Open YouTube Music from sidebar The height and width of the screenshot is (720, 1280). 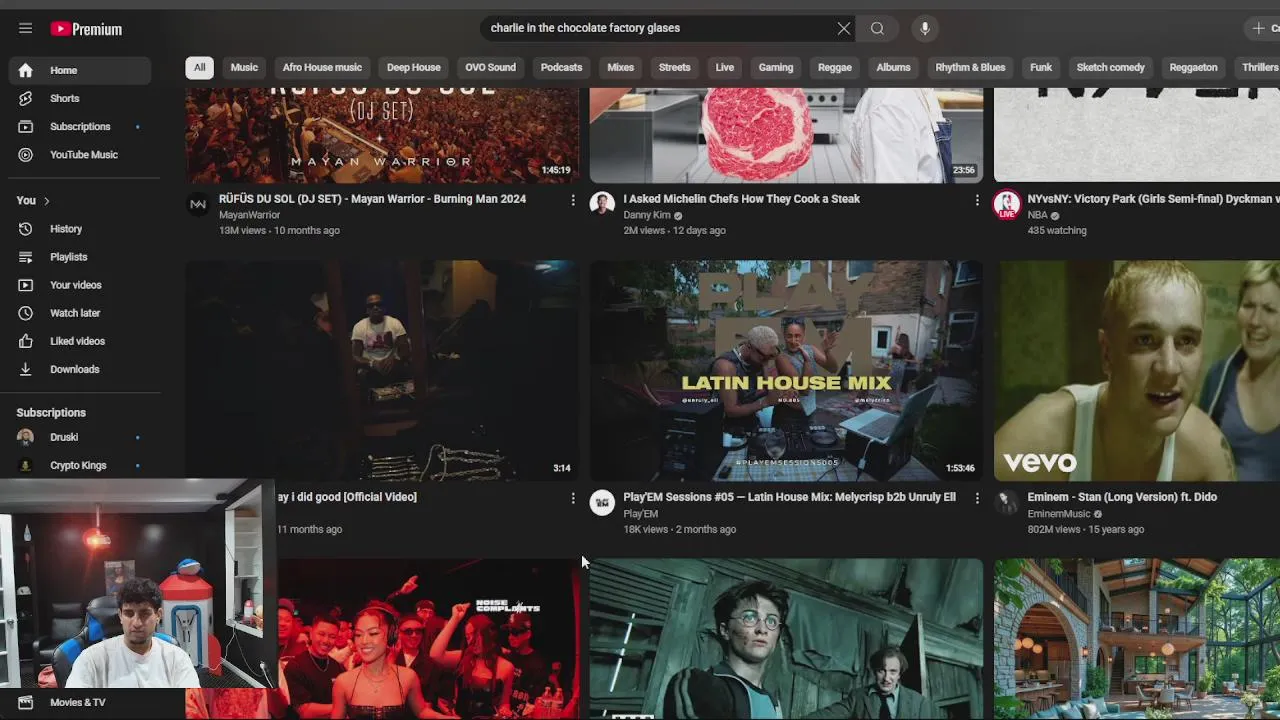pos(80,154)
